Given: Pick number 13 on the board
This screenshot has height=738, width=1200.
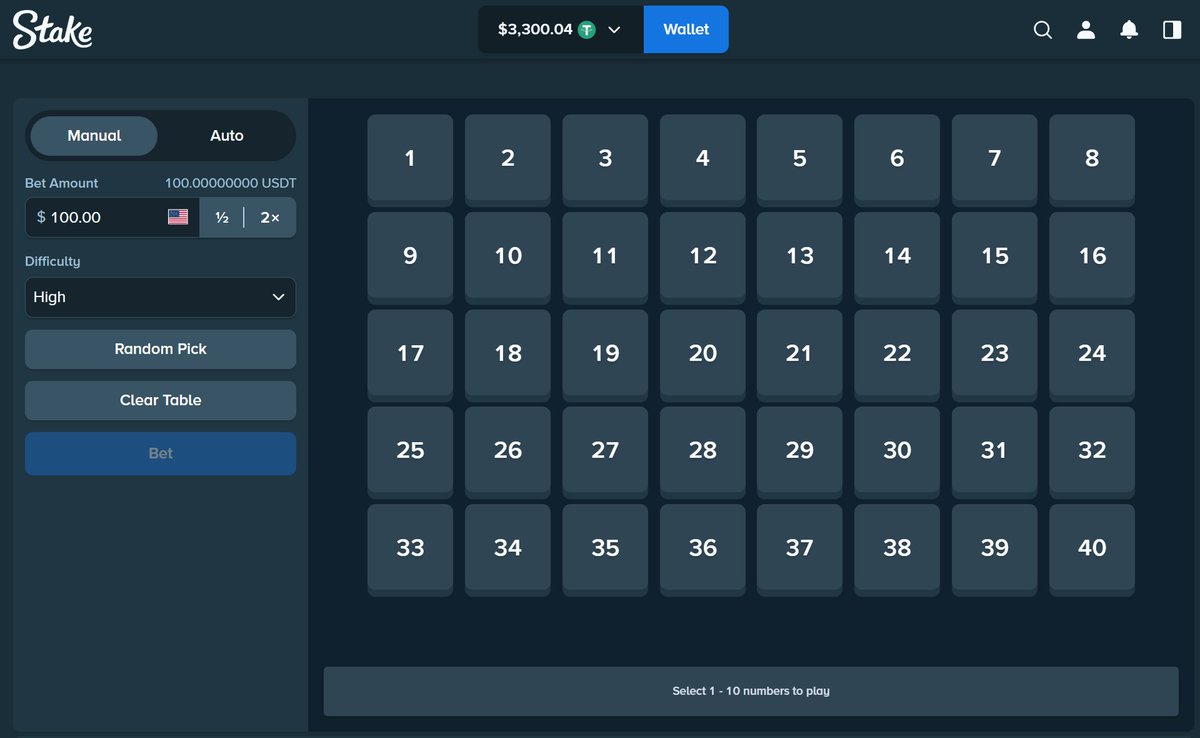Looking at the screenshot, I should click(800, 258).
